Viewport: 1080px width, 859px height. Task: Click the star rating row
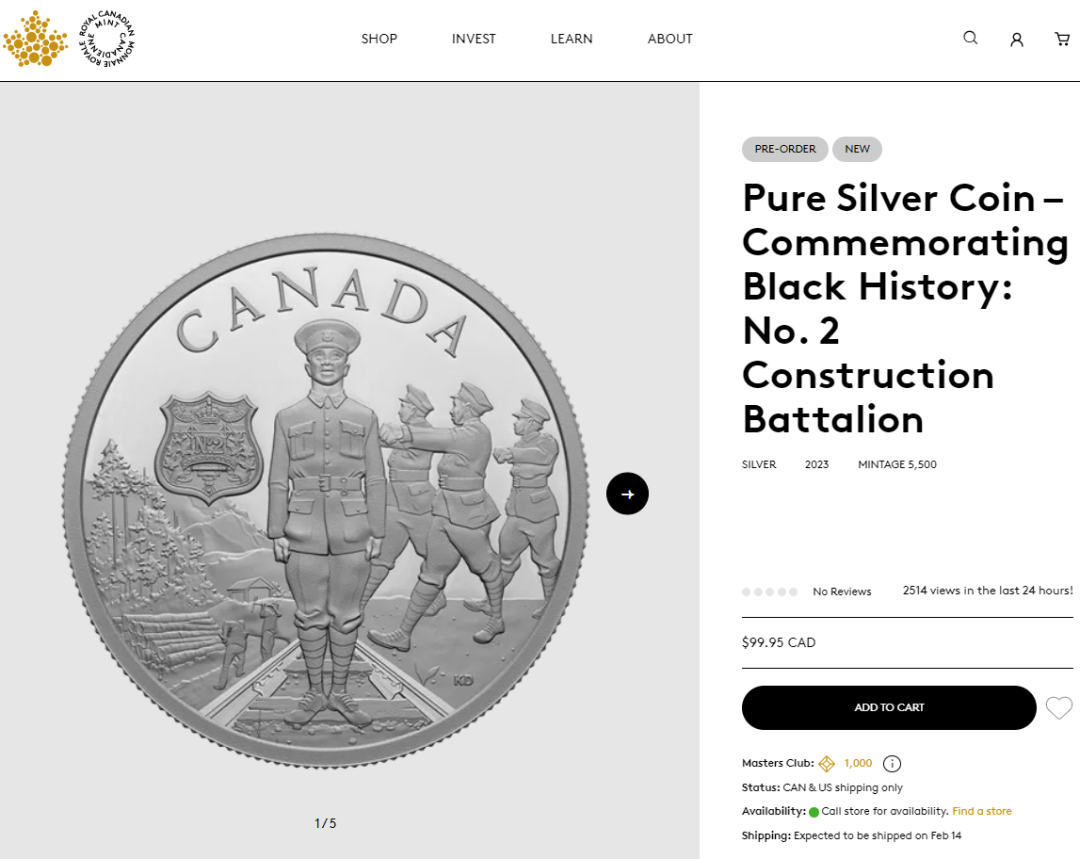pos(769,592)
